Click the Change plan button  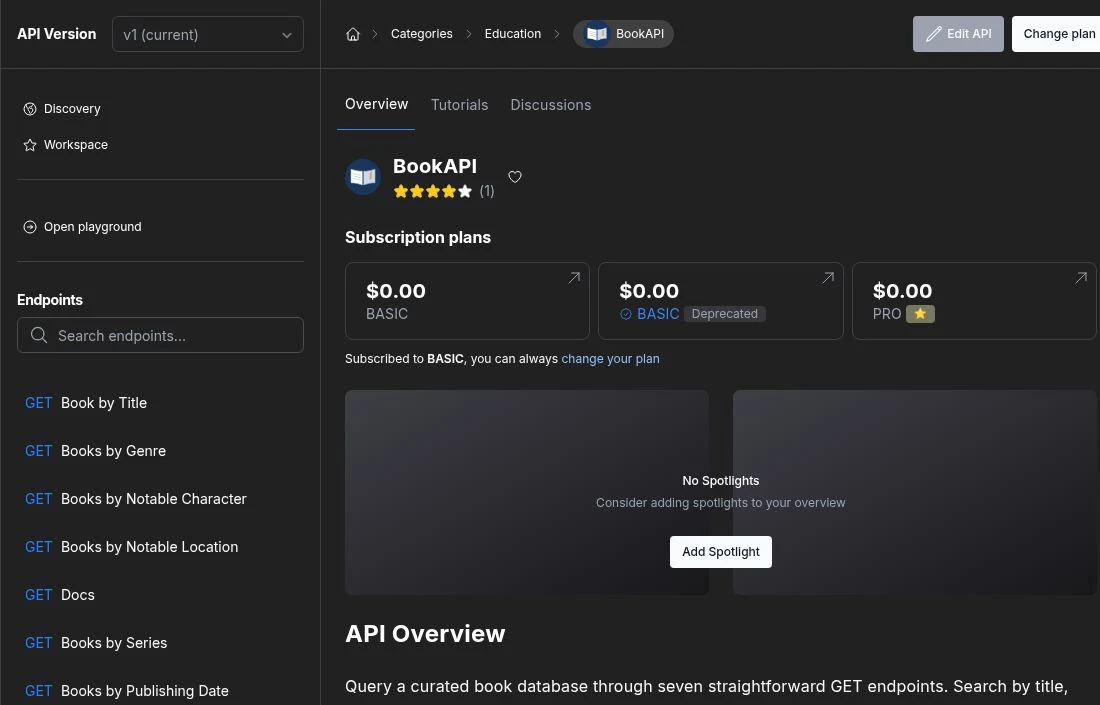(1057, 34)
